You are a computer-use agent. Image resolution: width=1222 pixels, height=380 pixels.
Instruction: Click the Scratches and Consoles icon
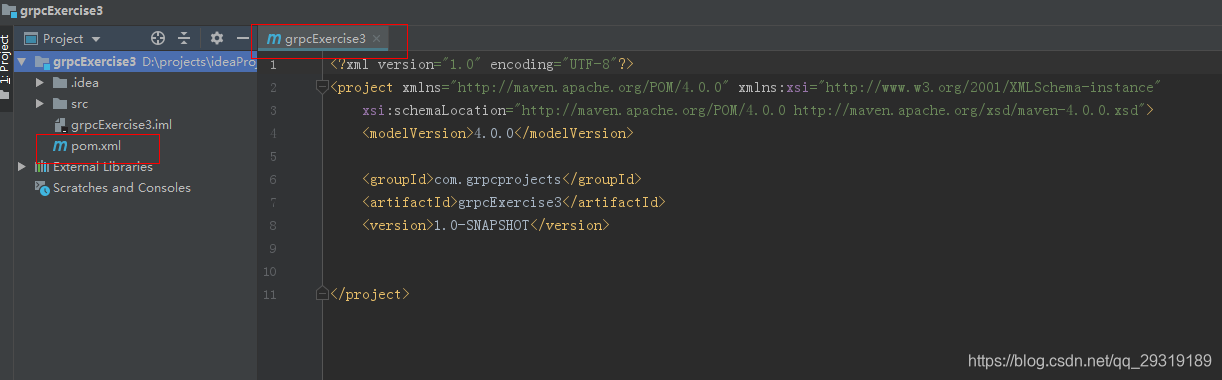(x=42, y=188)
